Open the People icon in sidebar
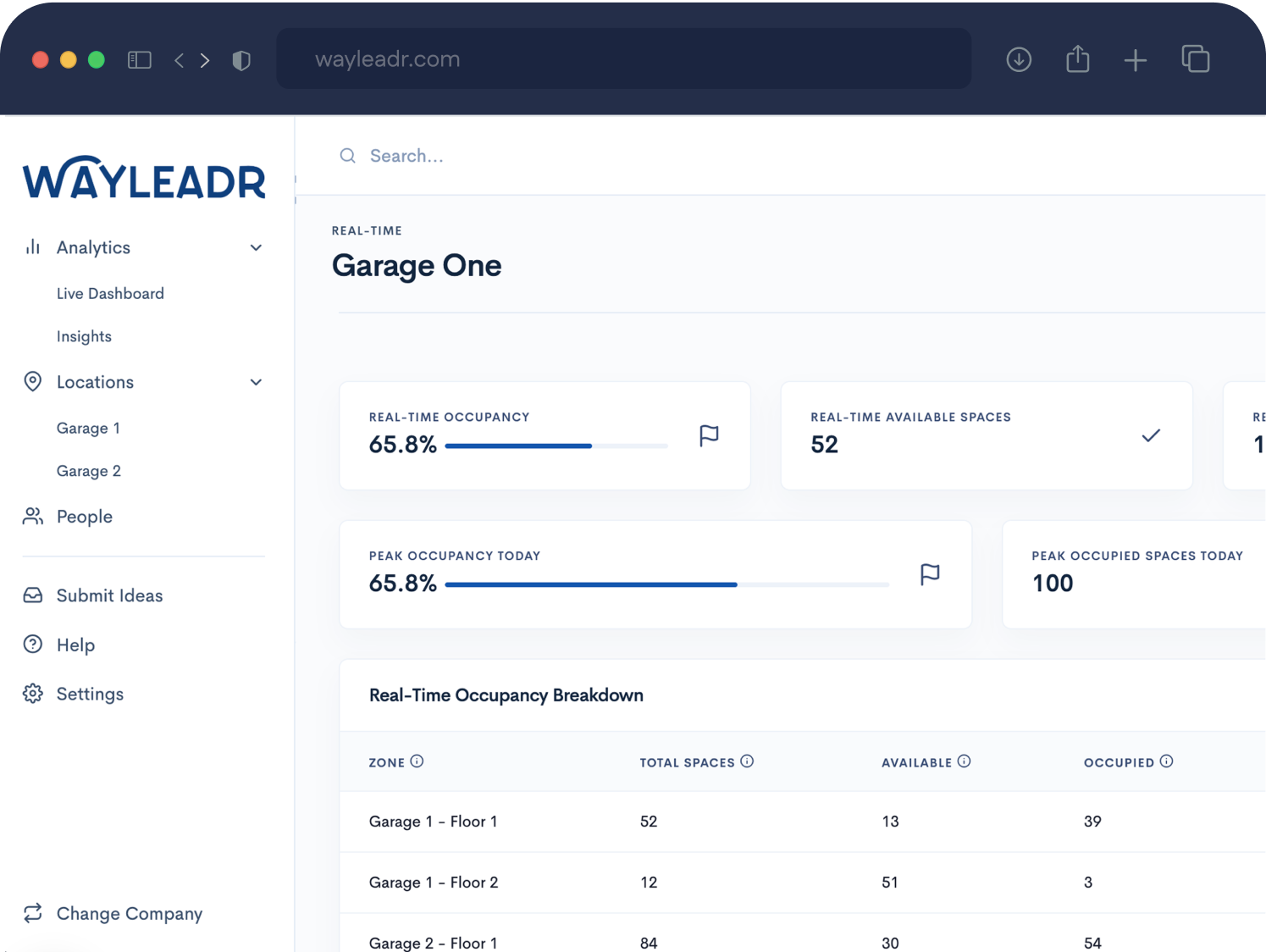Viewport: 1266px width, 952px height. (32, 516)
